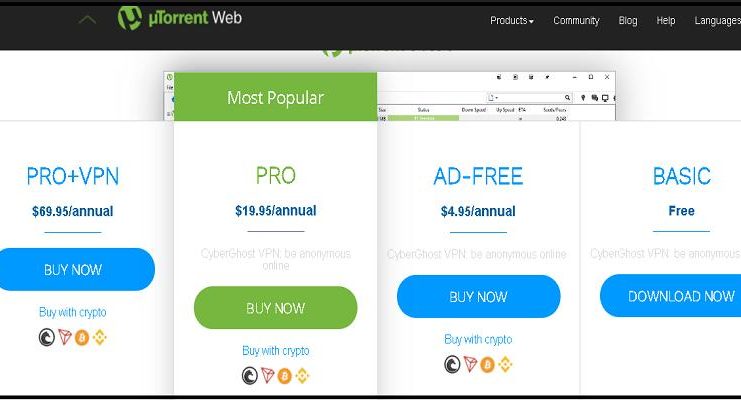Image resolution: width=741 pixels, height=400 pixels.
Task: Open the Buy with crypto link under AD-FREE
Action: (478, 339)
